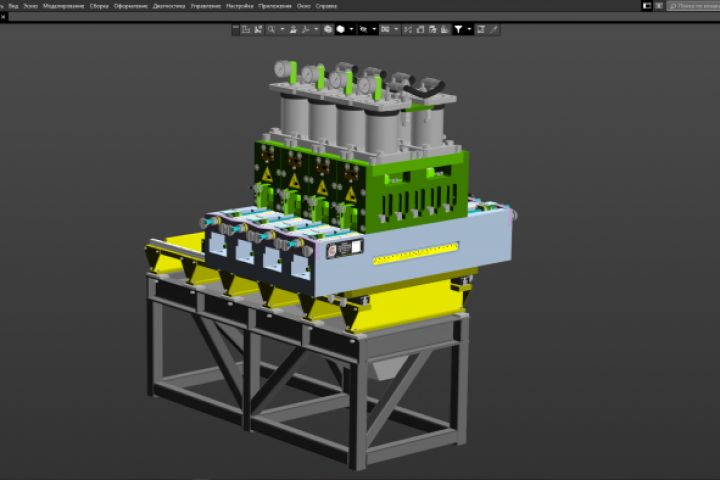Click into the command search field
Screen dimensions: 720x480
694,6
